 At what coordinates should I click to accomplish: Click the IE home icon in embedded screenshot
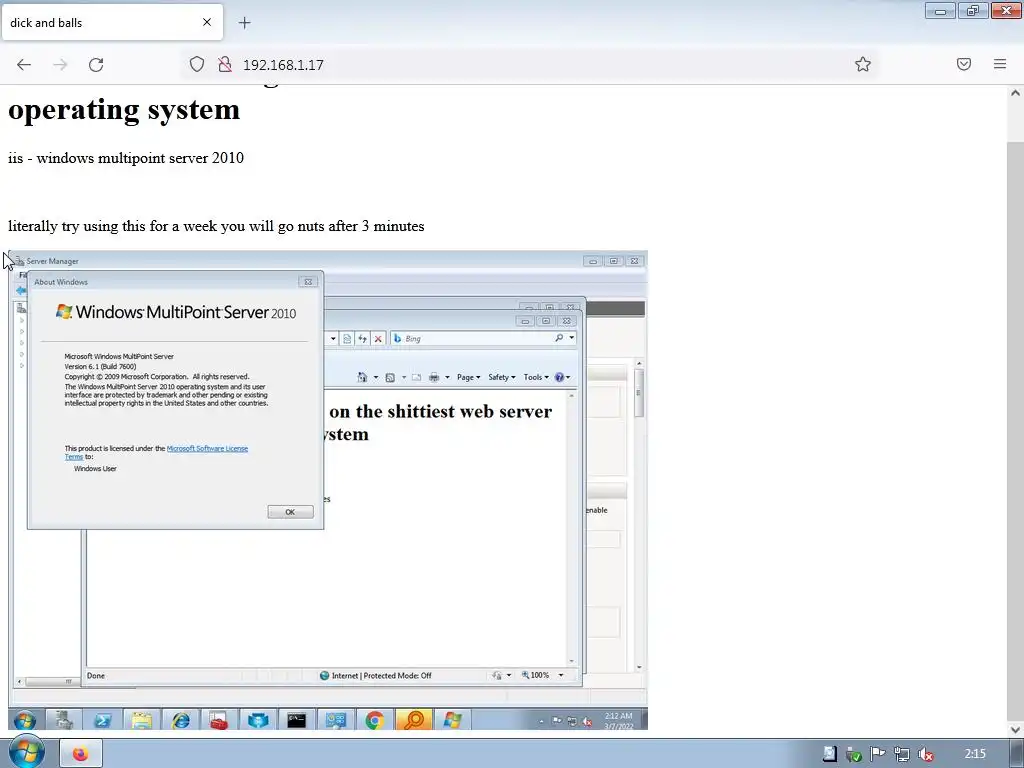click(362, 377)
